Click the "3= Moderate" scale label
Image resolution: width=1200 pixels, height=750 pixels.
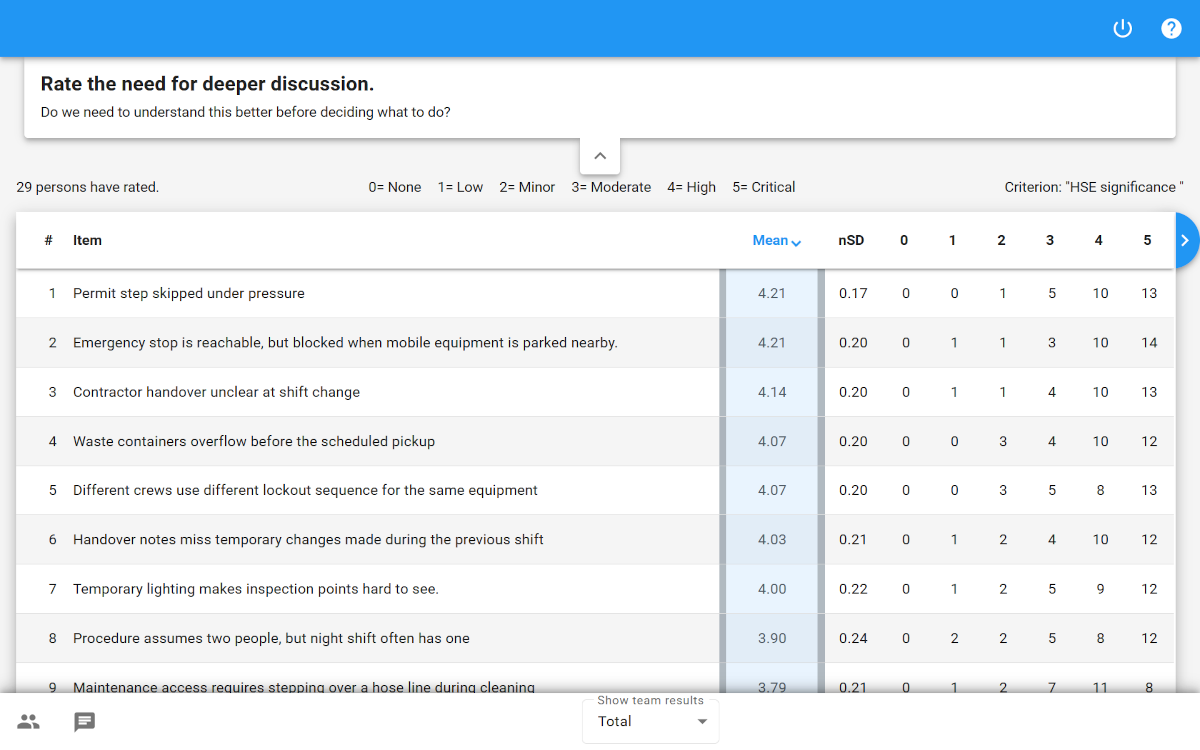(x=611, y=187)
